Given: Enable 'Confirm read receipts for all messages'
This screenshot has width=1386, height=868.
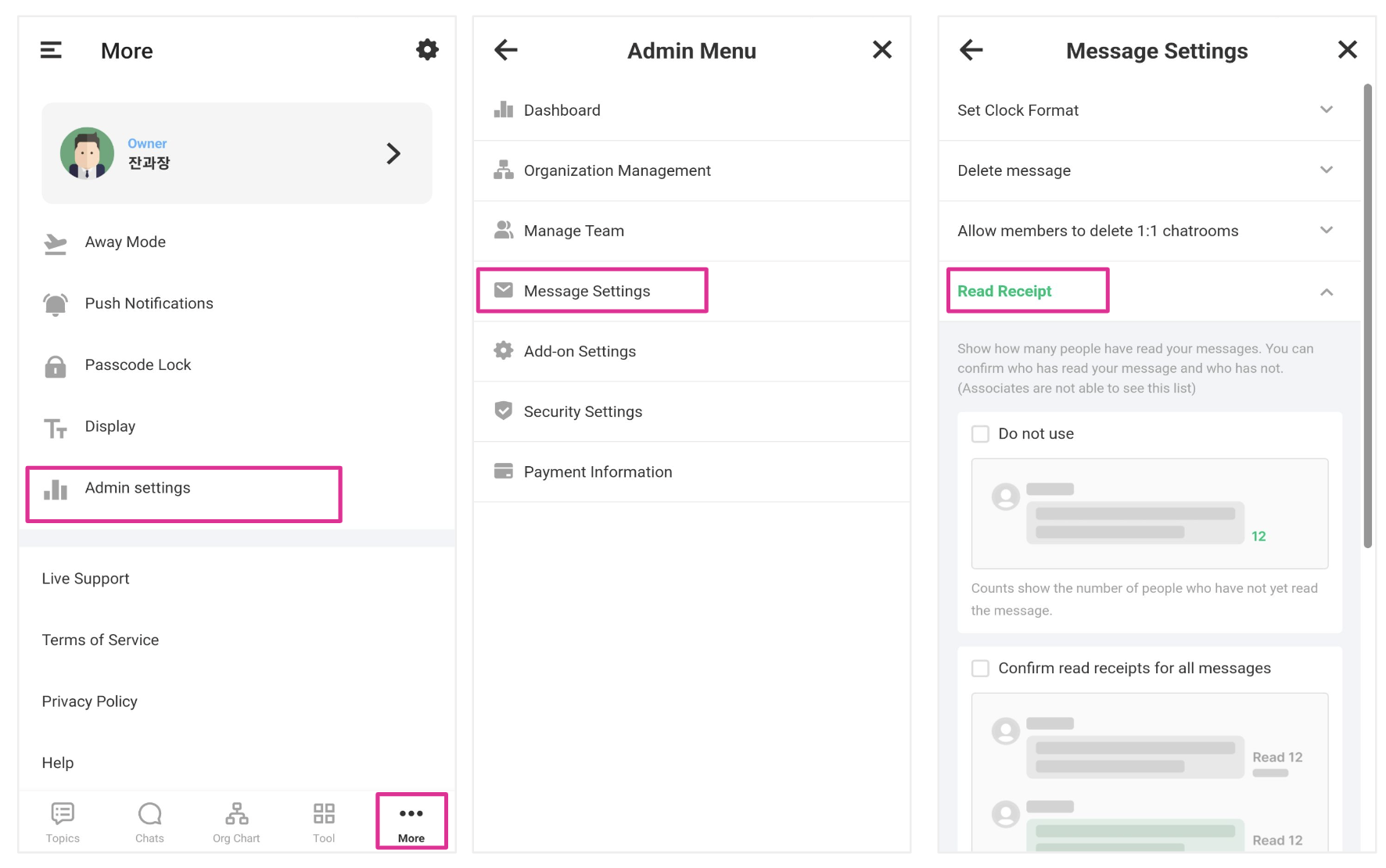Looking at the screenshot, I should [980, 669].
